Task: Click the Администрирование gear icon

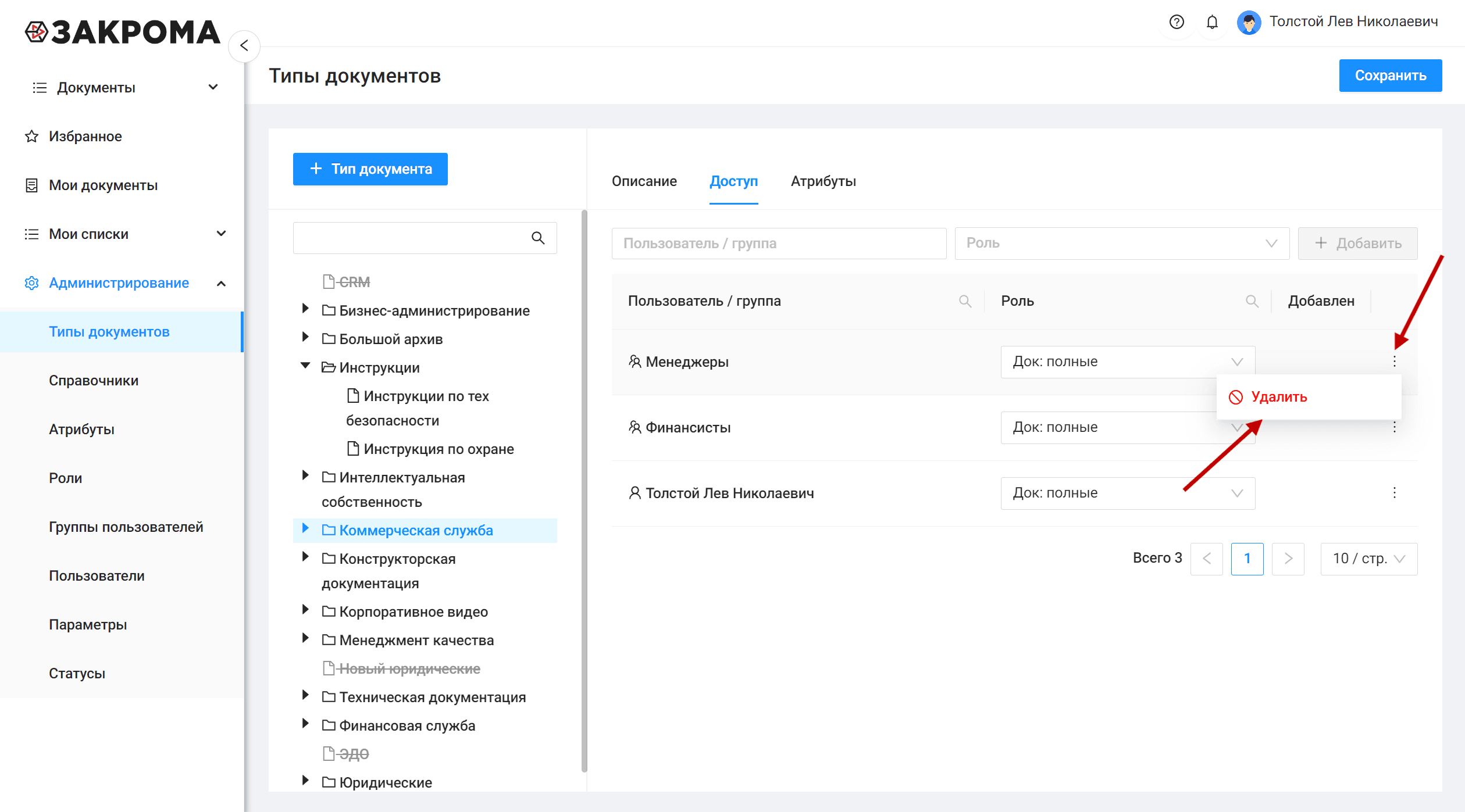Action: point(31,283)
